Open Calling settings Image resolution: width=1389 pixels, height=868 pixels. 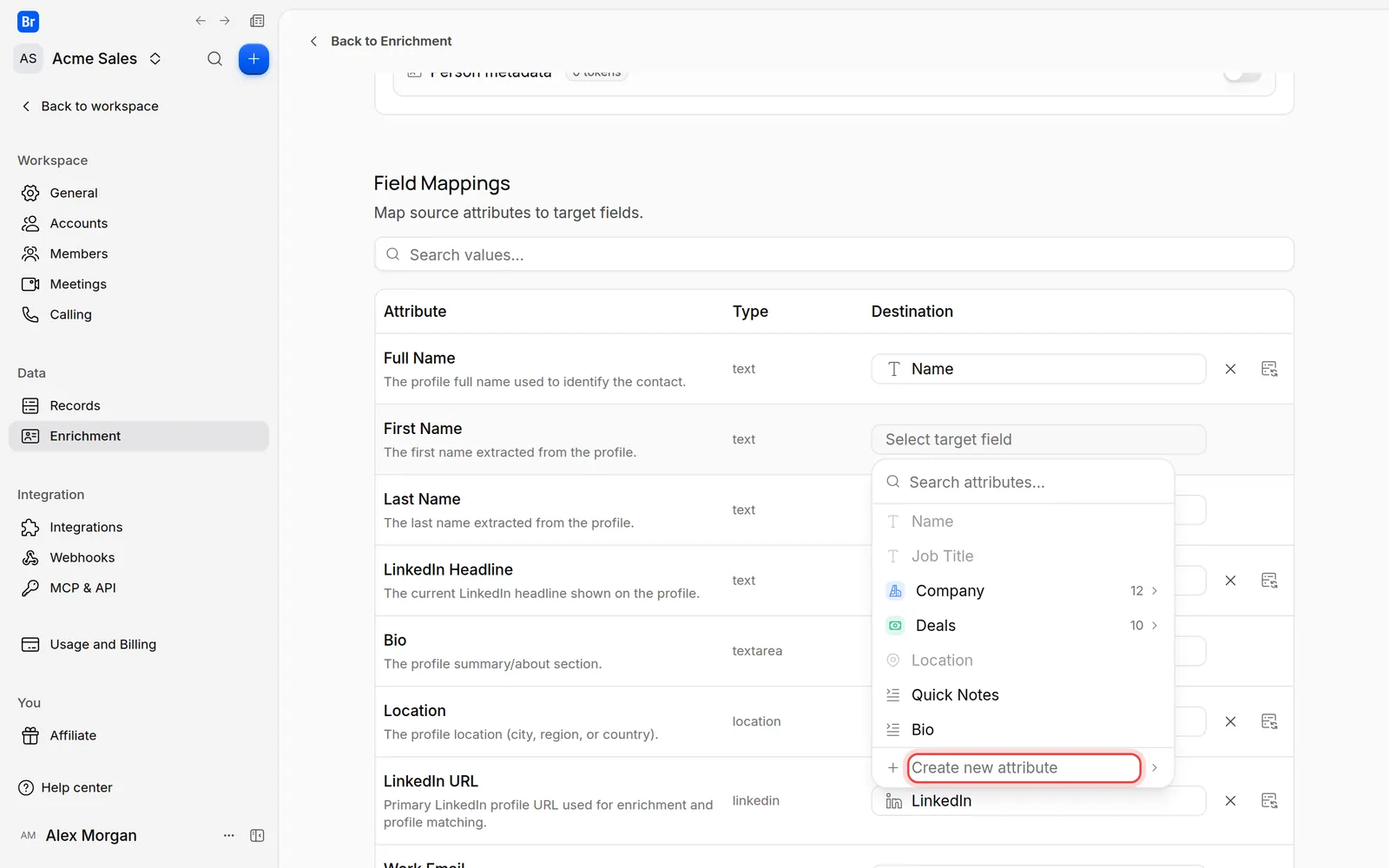[x=139, y=314]
